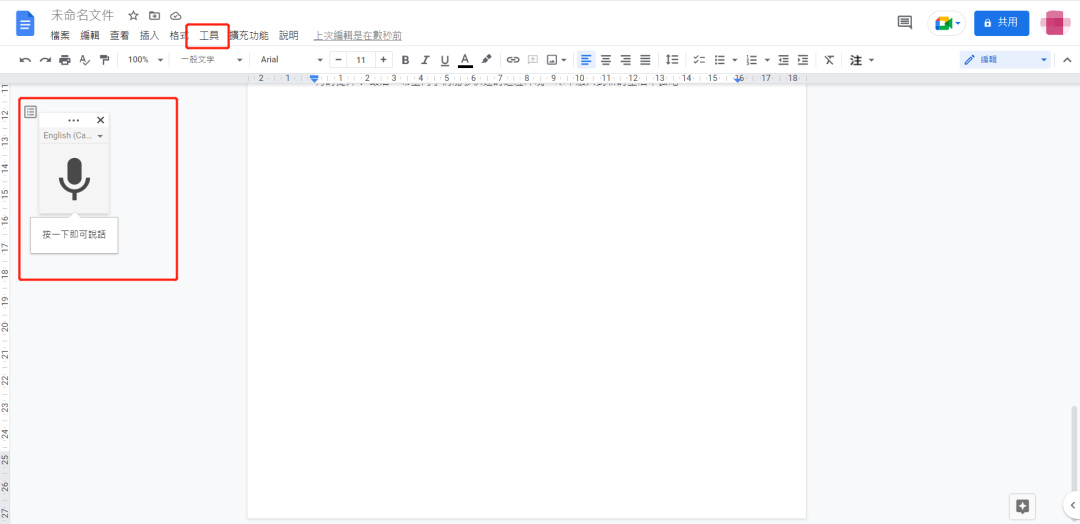Click the insert link icon

513,60
